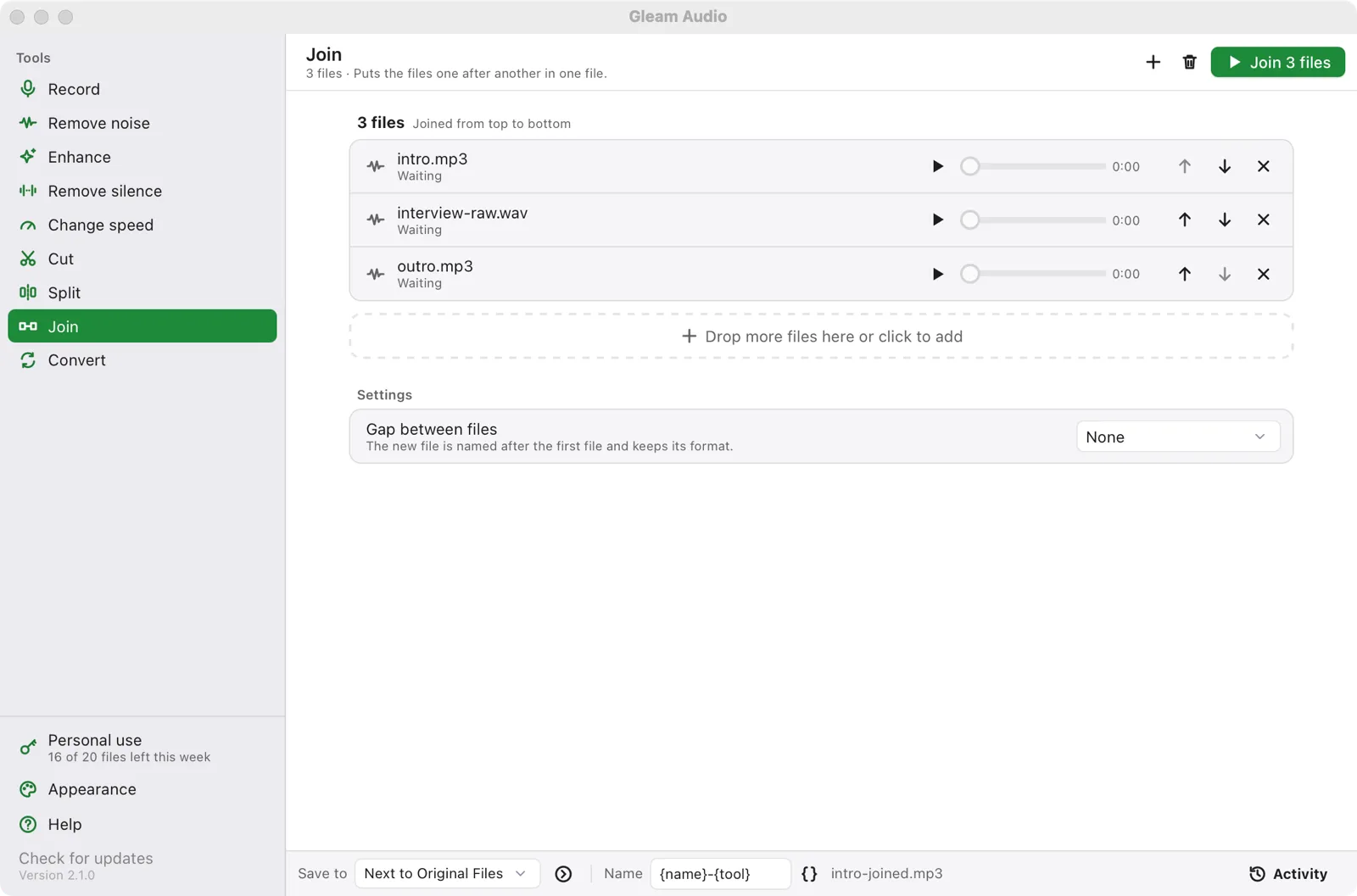Click the plus icon to add files
This screenshot has width=1357, height=896.
click(1153, 62)
